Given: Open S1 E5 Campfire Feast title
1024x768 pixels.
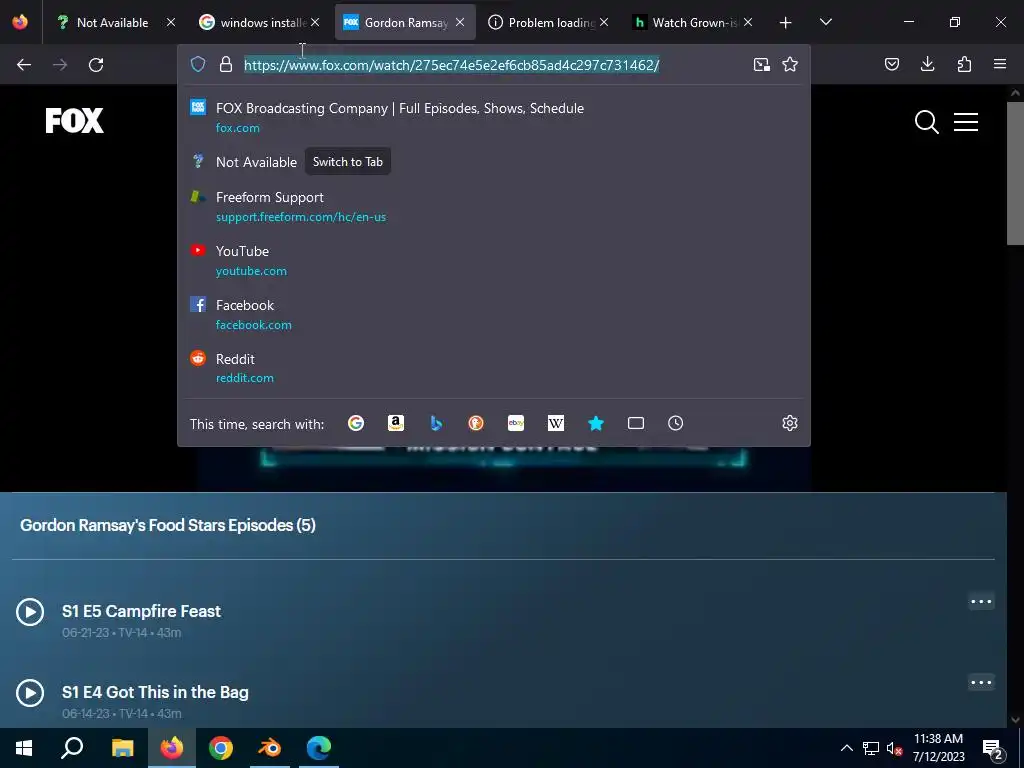Looking at the screenshot, I should pyautogui.click(x=141, y=611).
